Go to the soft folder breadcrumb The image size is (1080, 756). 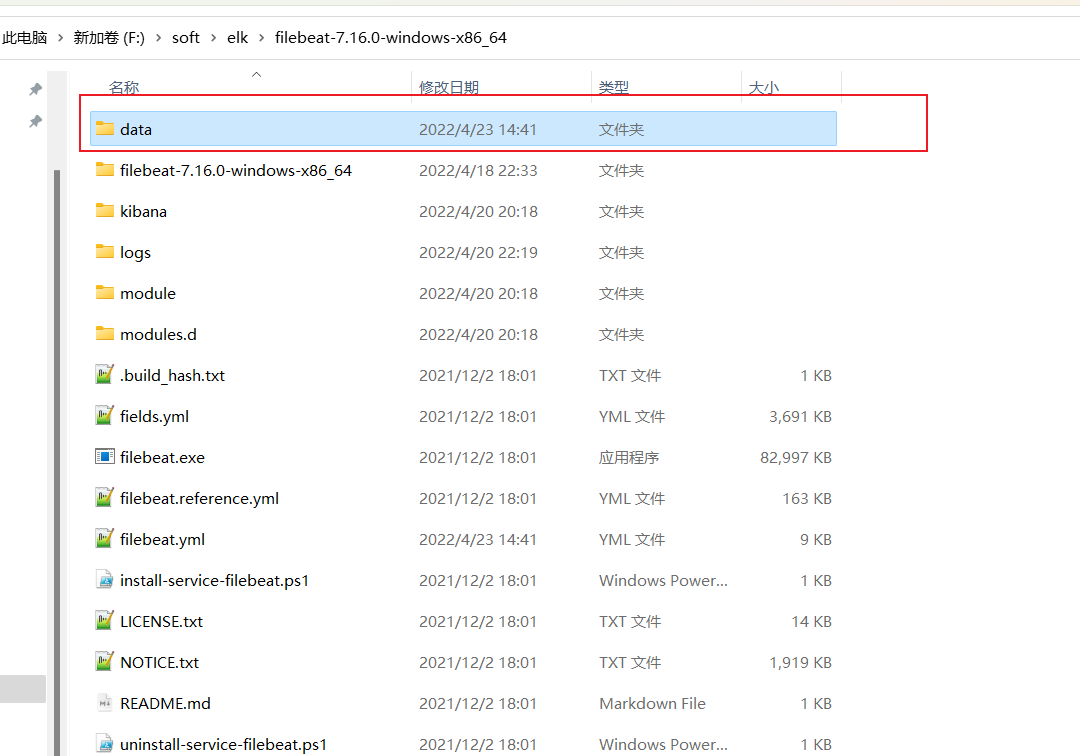click(x=186, y=38)
